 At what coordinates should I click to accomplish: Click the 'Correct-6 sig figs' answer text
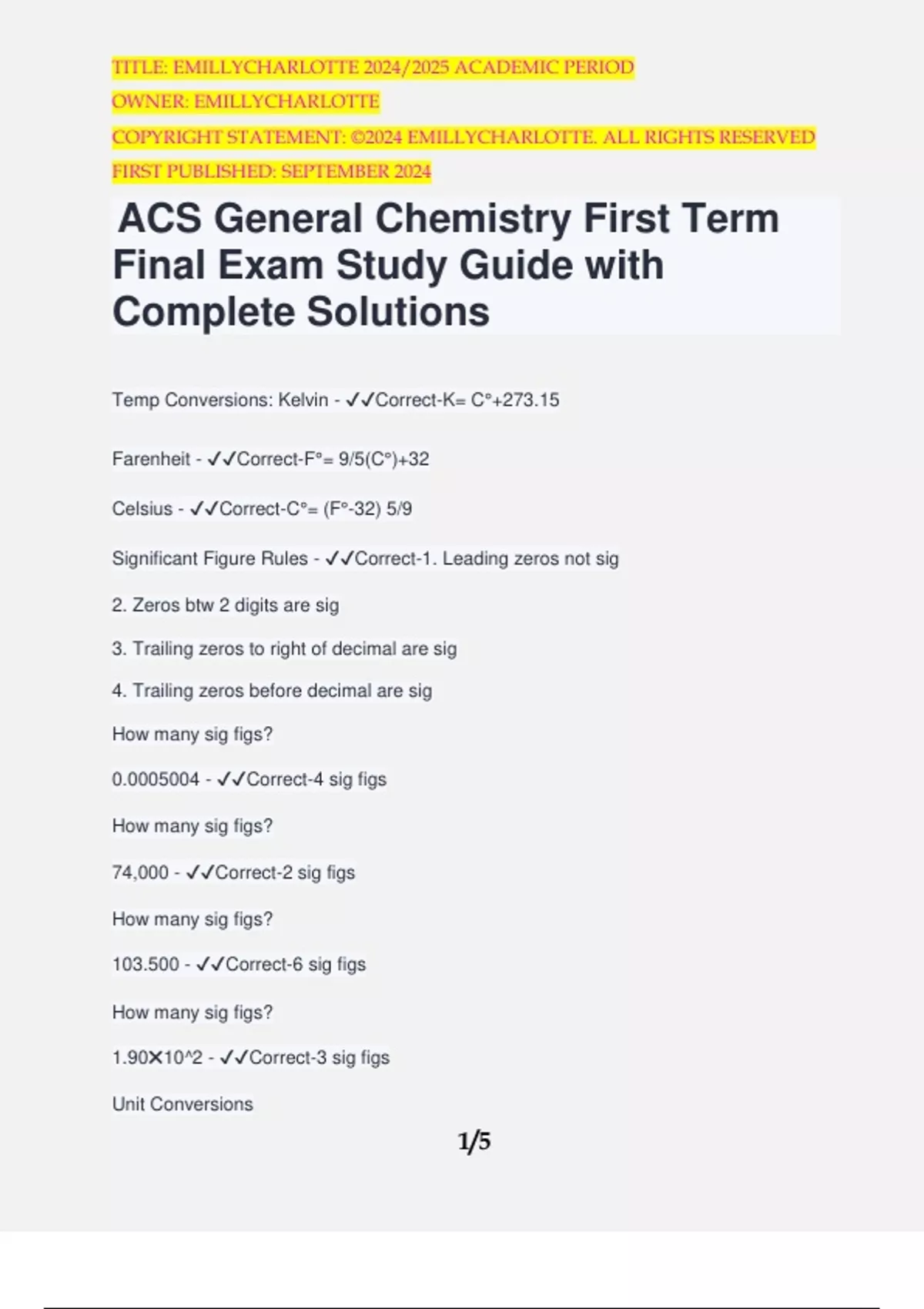coord(296,965)
